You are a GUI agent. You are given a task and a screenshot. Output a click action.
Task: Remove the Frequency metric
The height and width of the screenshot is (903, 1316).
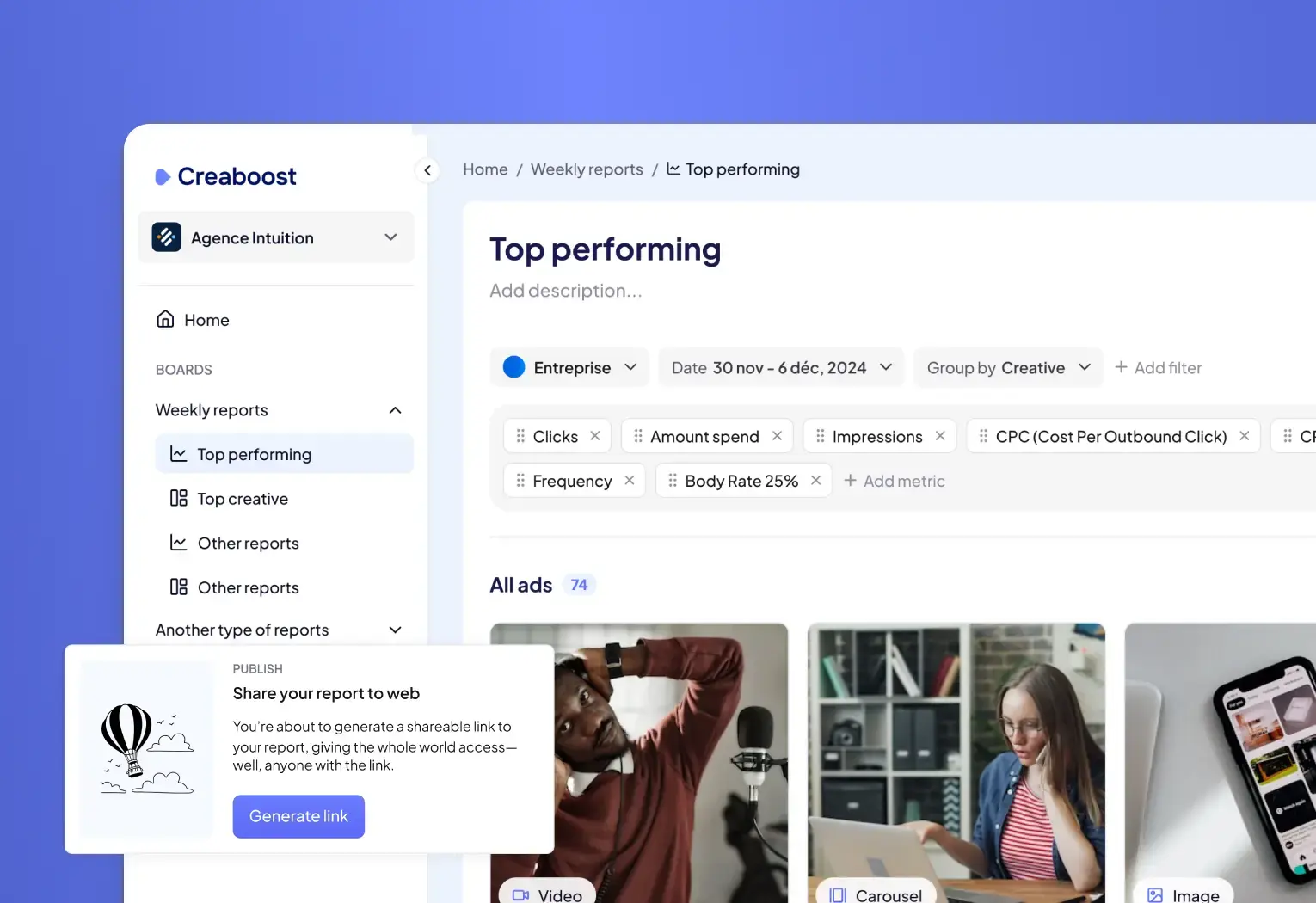click(x=630, y=480)
